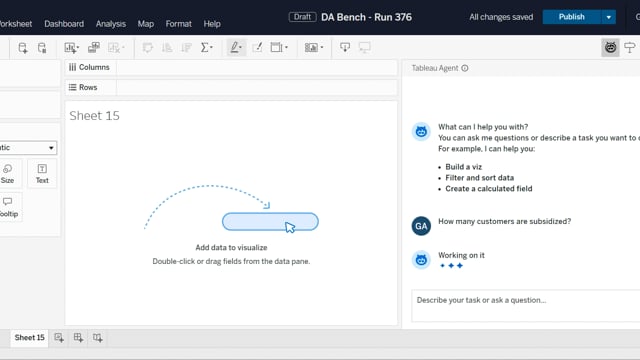Click the 'How many customers are subsidized?' message
This screenshot has height=360, width=640.
tap(504, 221)
